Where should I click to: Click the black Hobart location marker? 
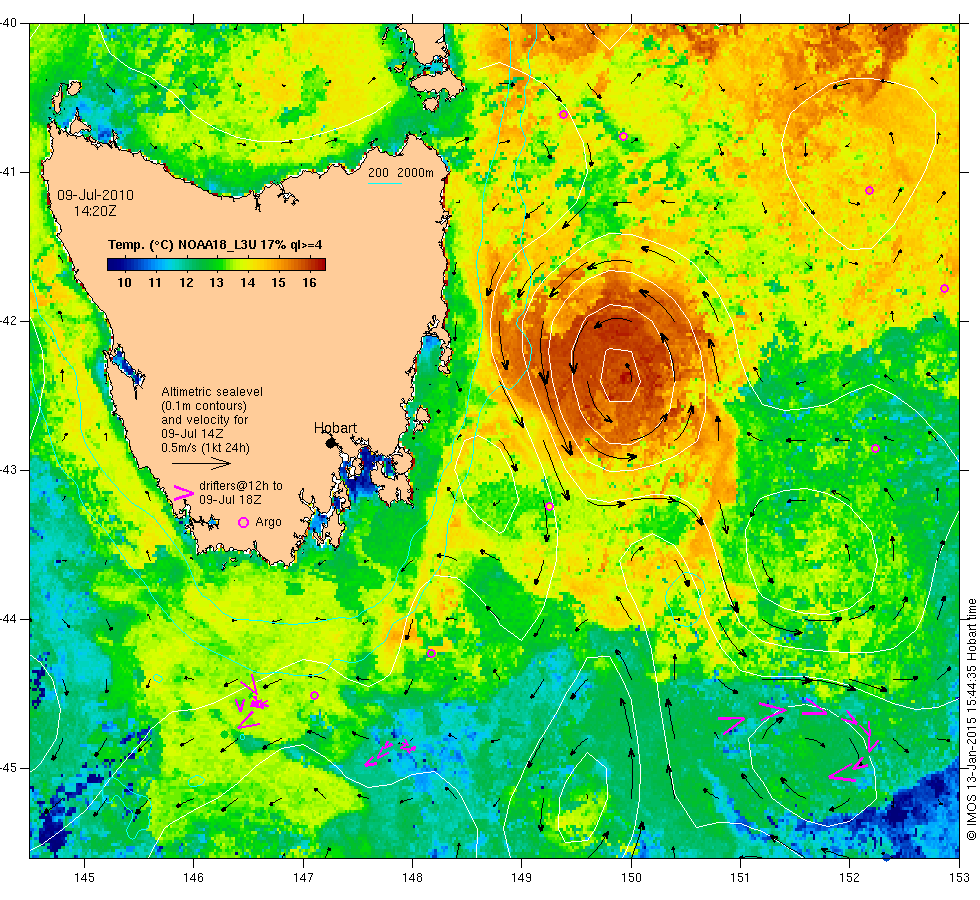331,443
